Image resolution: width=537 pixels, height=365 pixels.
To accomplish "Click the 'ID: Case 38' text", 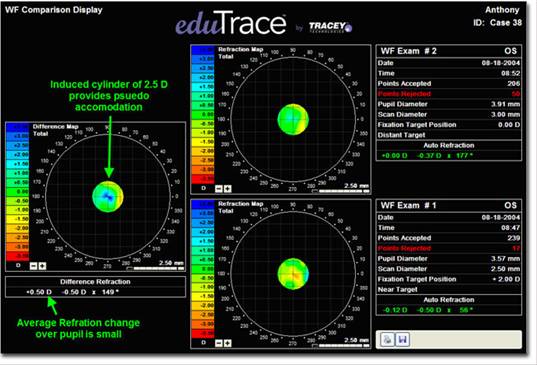I will (x=498, y=23).
